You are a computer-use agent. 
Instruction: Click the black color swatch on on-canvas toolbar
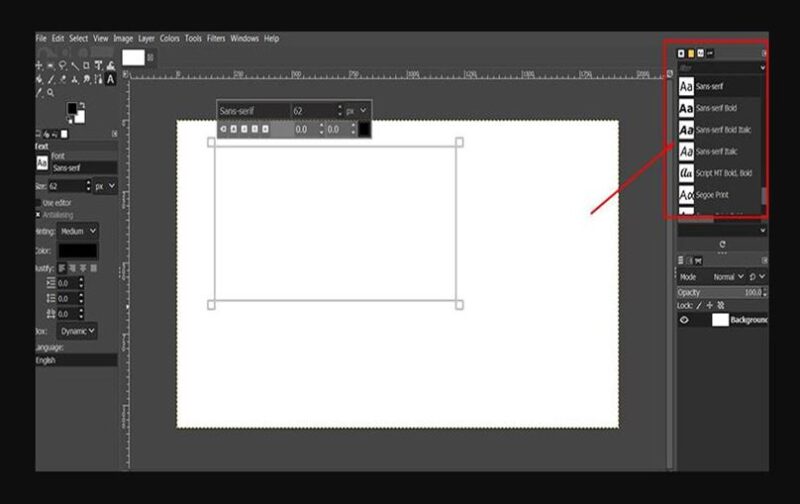tap(364, 129)
